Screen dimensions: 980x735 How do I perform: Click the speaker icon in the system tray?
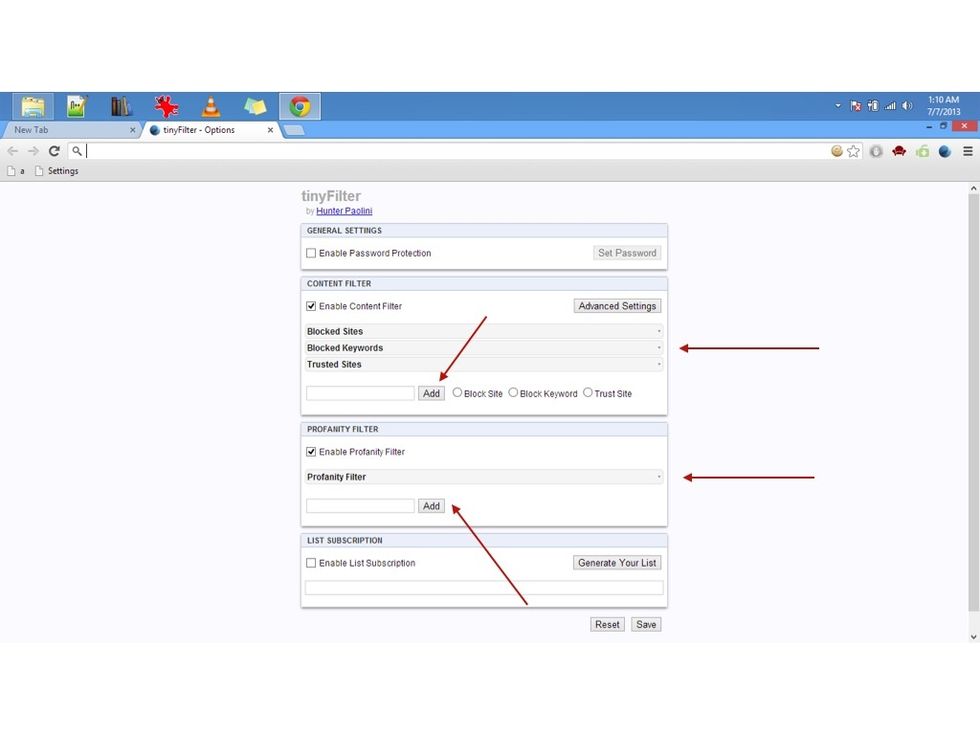[x=906, y=105]
